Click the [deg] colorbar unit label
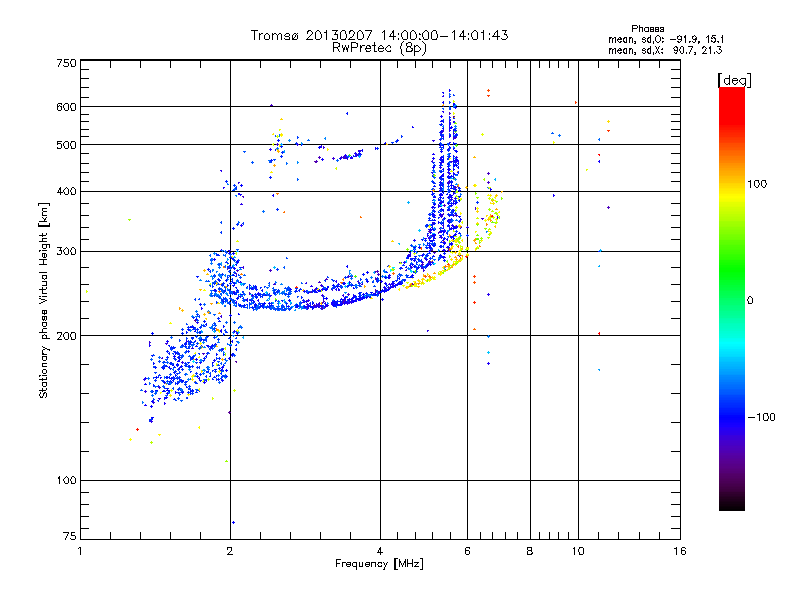 click(734, 79)
